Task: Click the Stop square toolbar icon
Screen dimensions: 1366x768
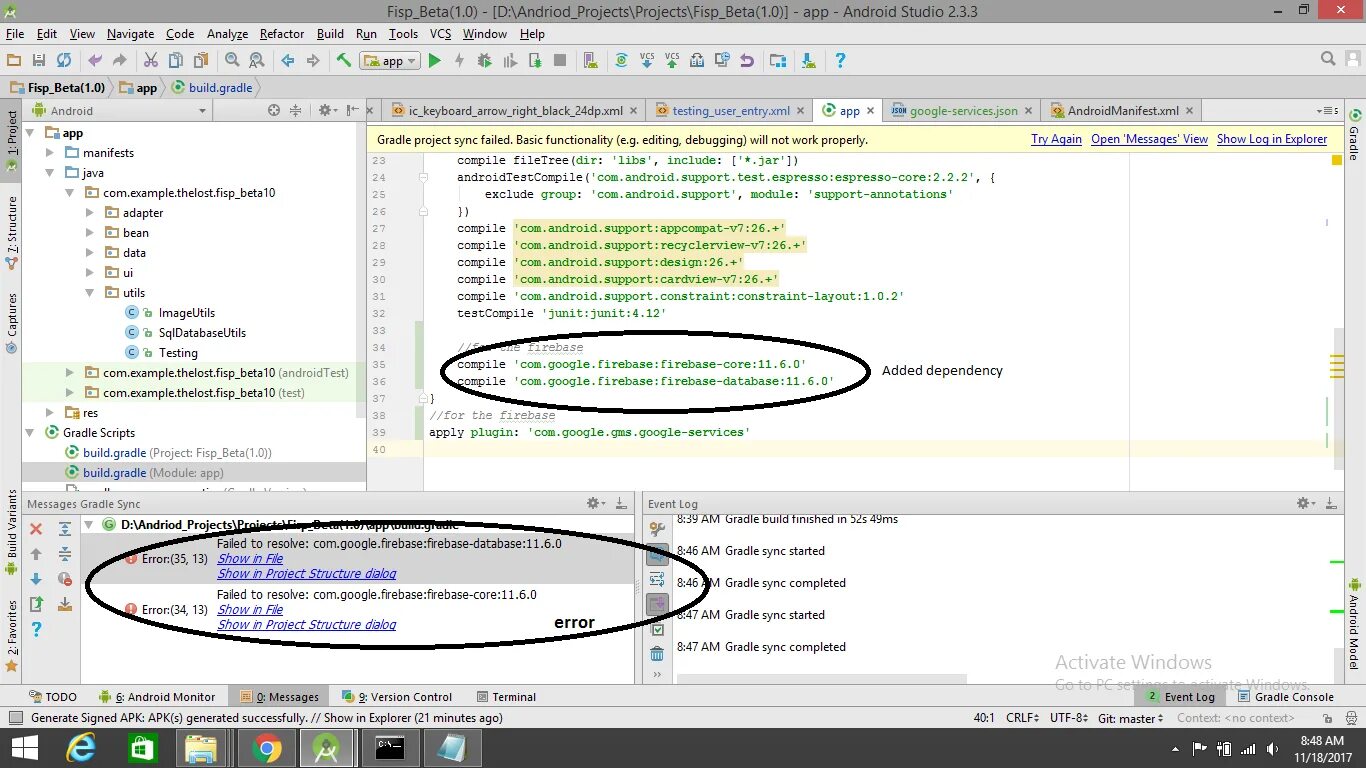Action: pyautogui.click(x=560, y=61)
